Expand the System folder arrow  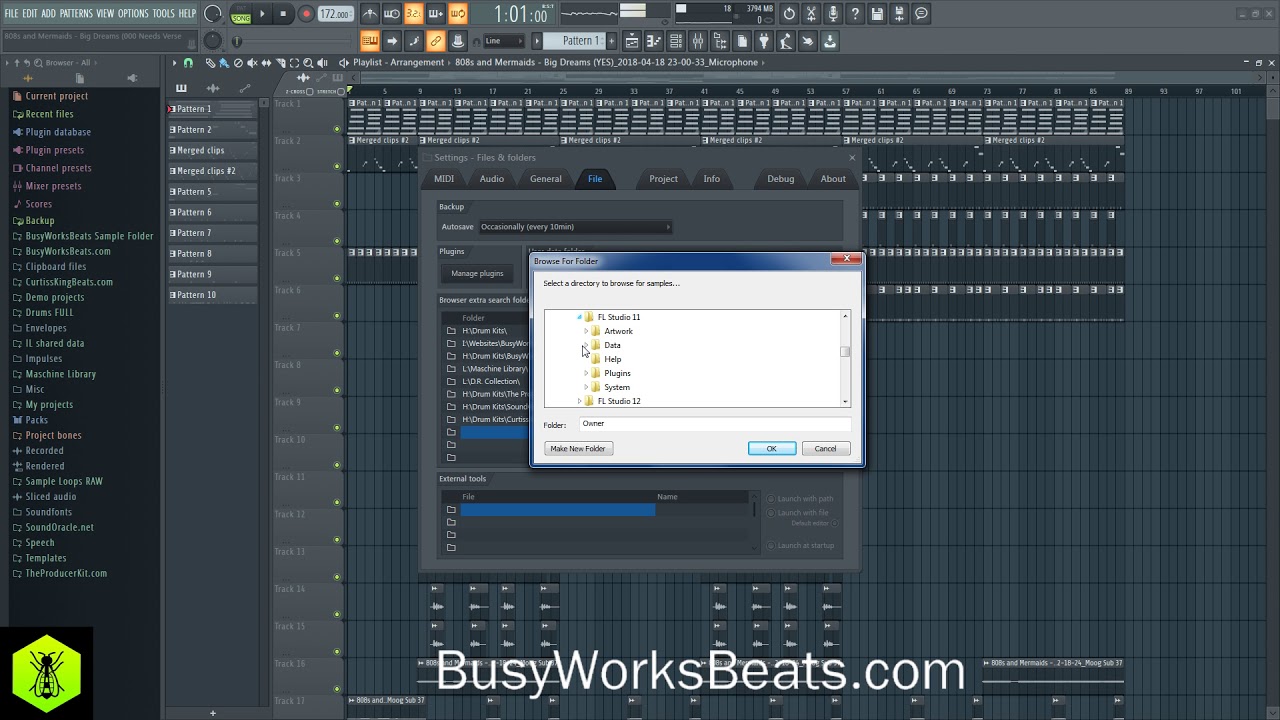click(586, 387)
